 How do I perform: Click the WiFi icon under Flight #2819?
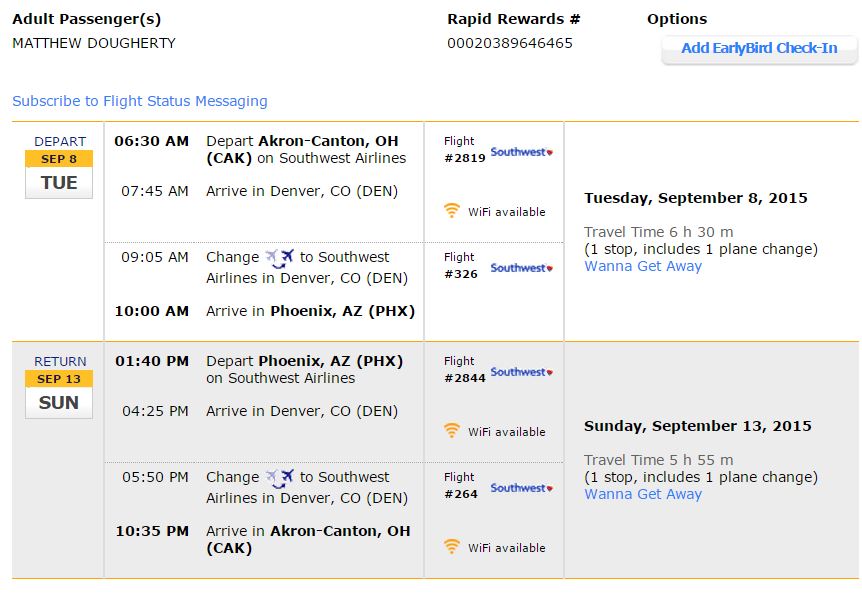pos(452,211)
